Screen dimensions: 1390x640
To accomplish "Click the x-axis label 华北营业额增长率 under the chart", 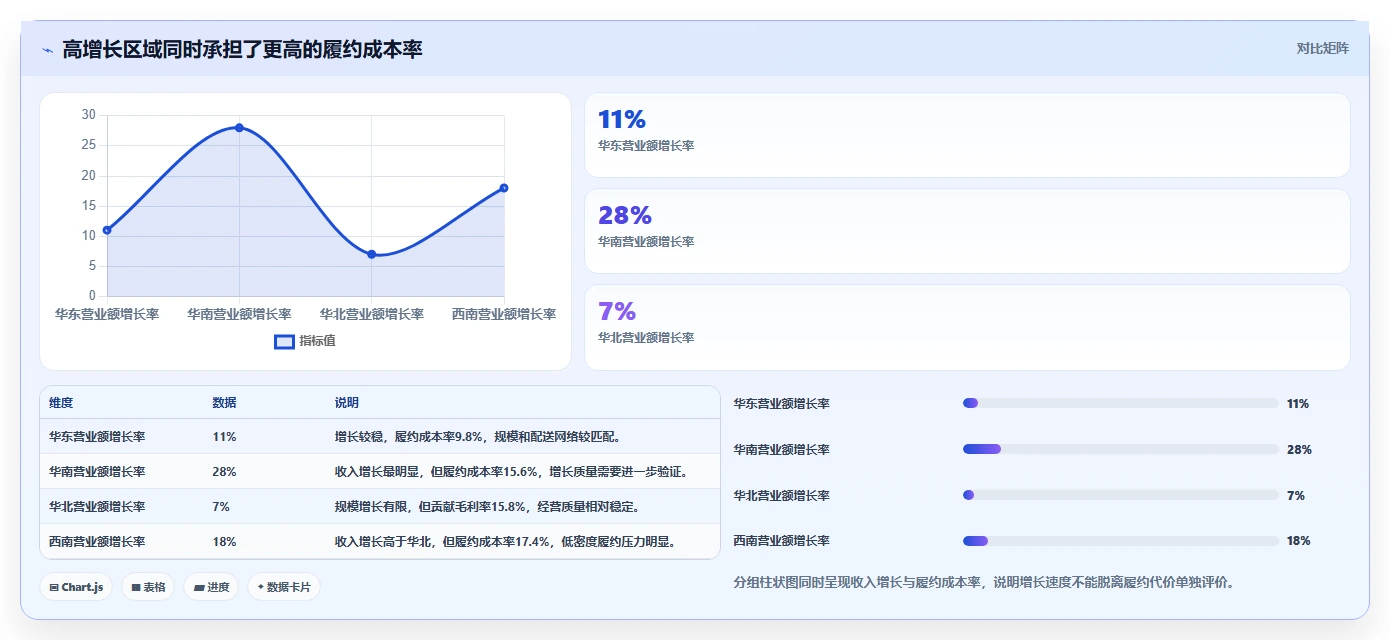I will (371, 314).
